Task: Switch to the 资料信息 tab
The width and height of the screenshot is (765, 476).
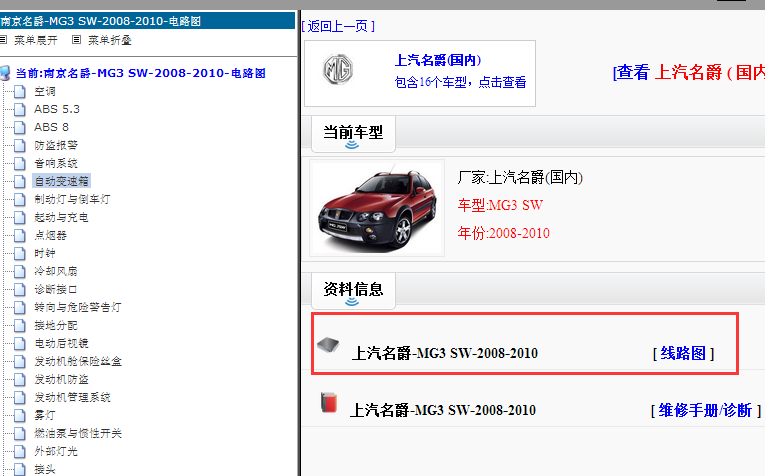Action: [x=353, y=290]
